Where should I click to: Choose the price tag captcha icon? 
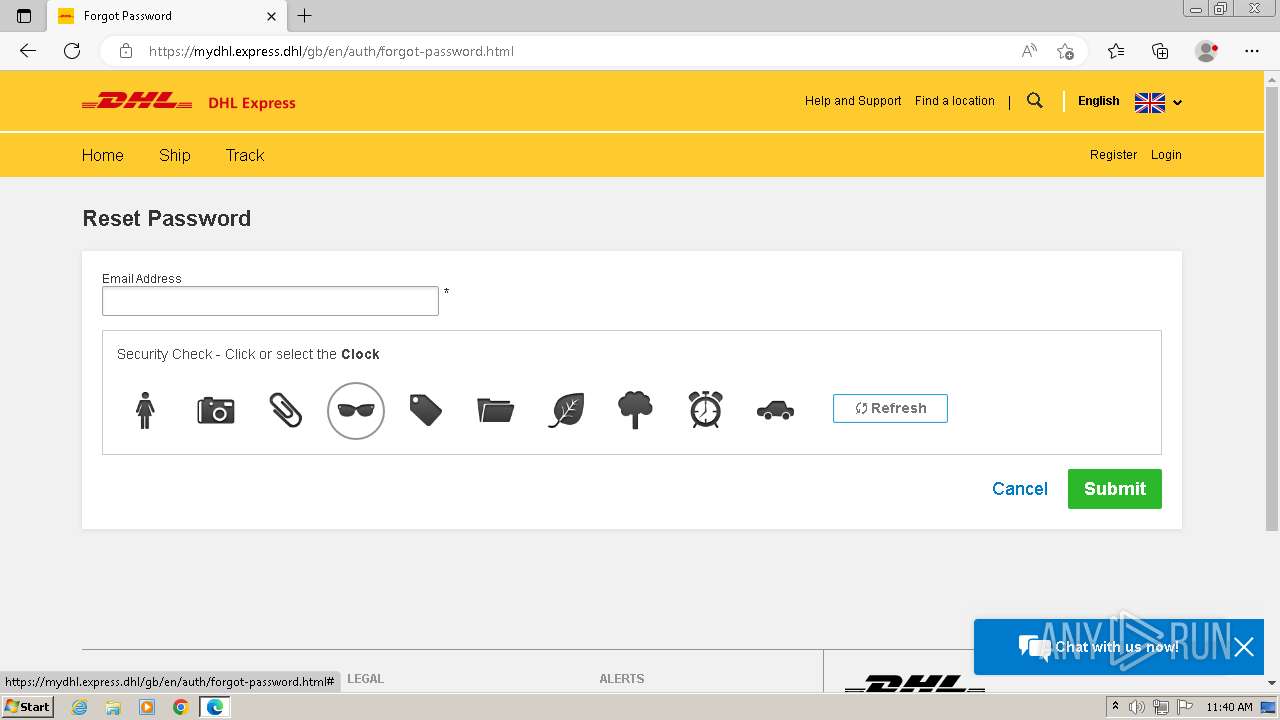[425, 410]
